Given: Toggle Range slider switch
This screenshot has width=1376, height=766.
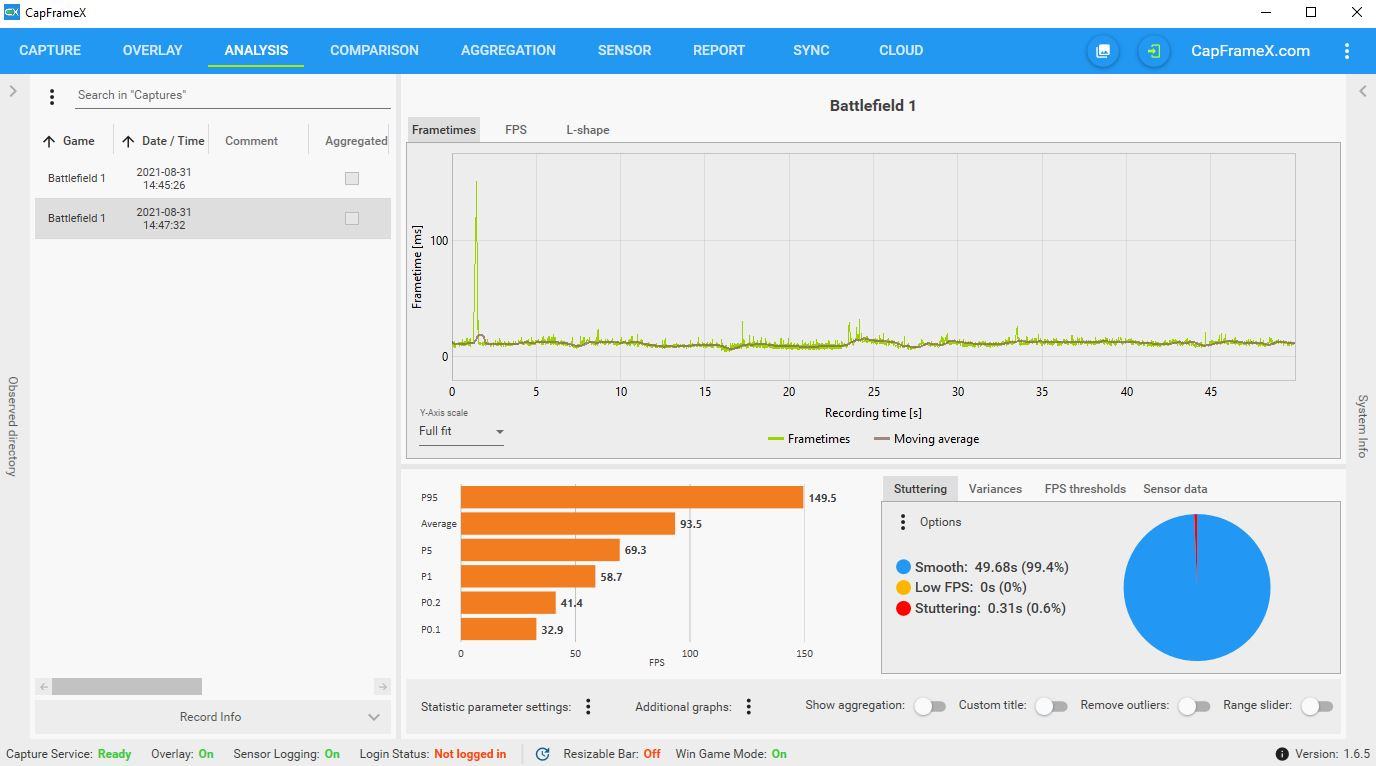Looking at the screenshot, I should (1317, 706).
